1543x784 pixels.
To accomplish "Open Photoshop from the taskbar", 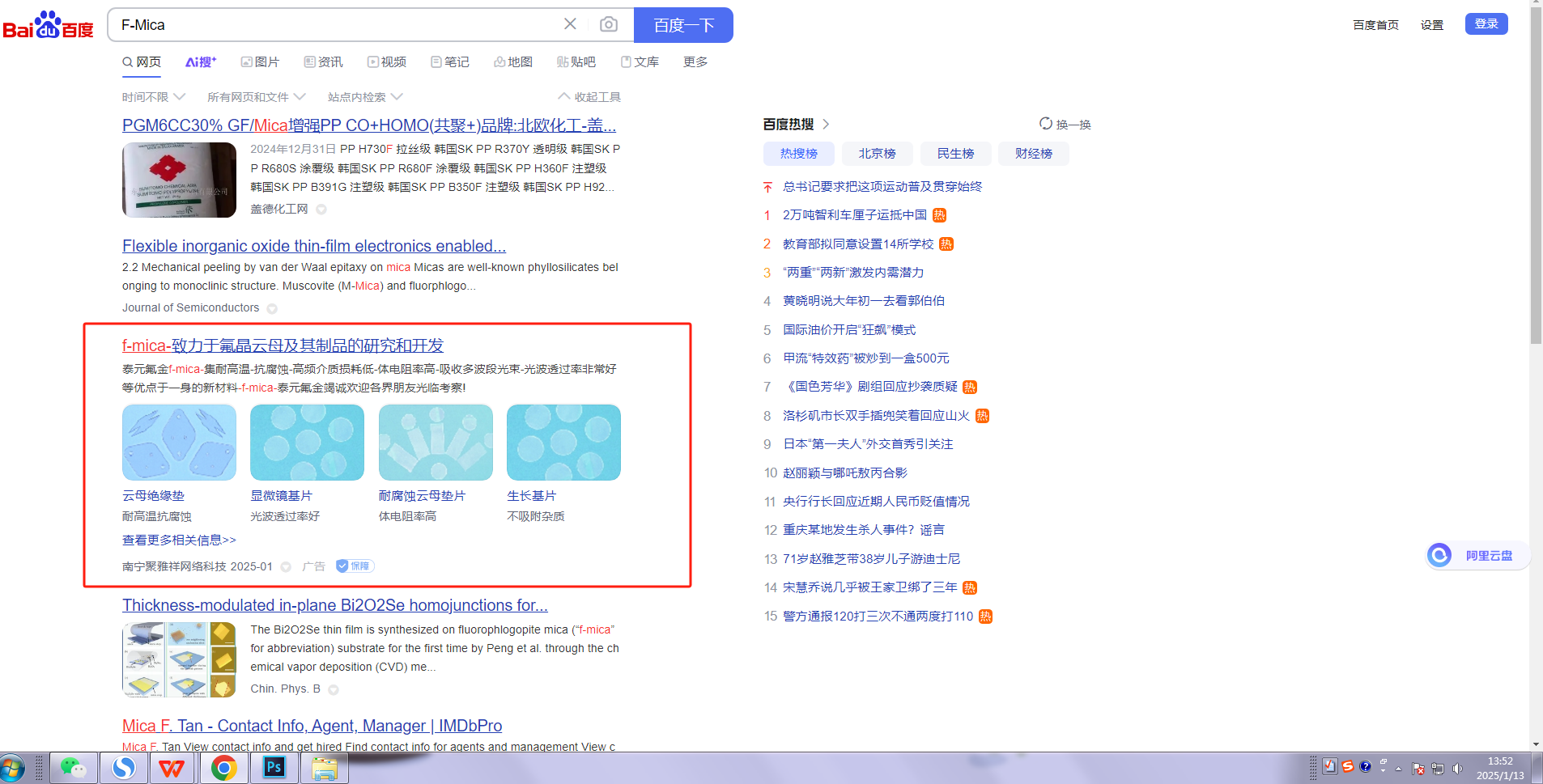I will point(274,767).
